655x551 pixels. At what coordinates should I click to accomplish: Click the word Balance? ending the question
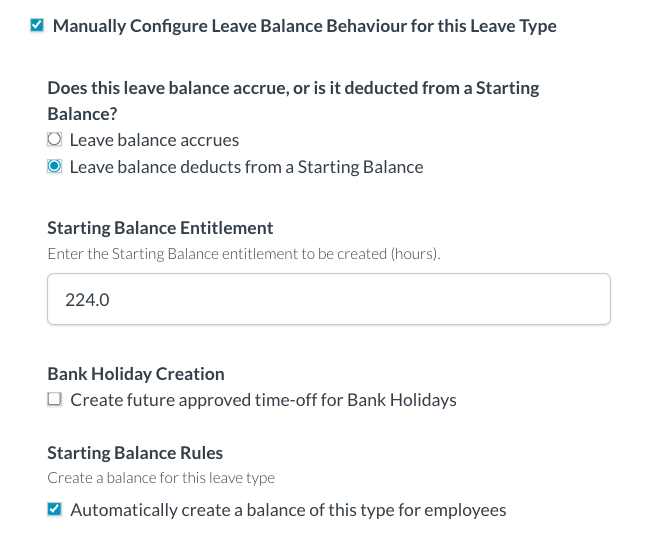point(82,114)
